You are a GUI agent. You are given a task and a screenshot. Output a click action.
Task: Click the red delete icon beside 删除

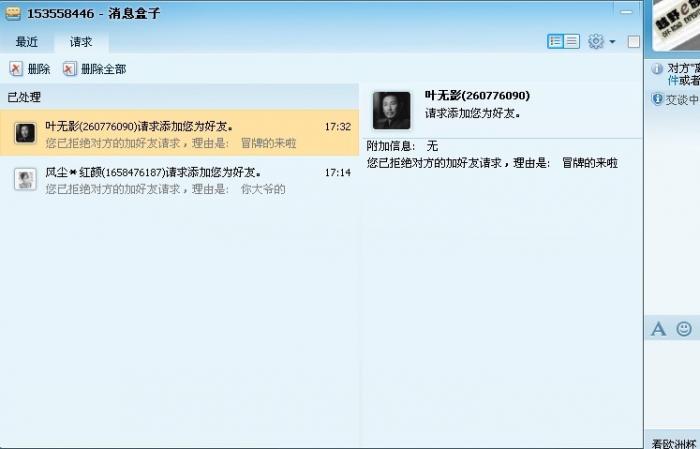(16, 69)
